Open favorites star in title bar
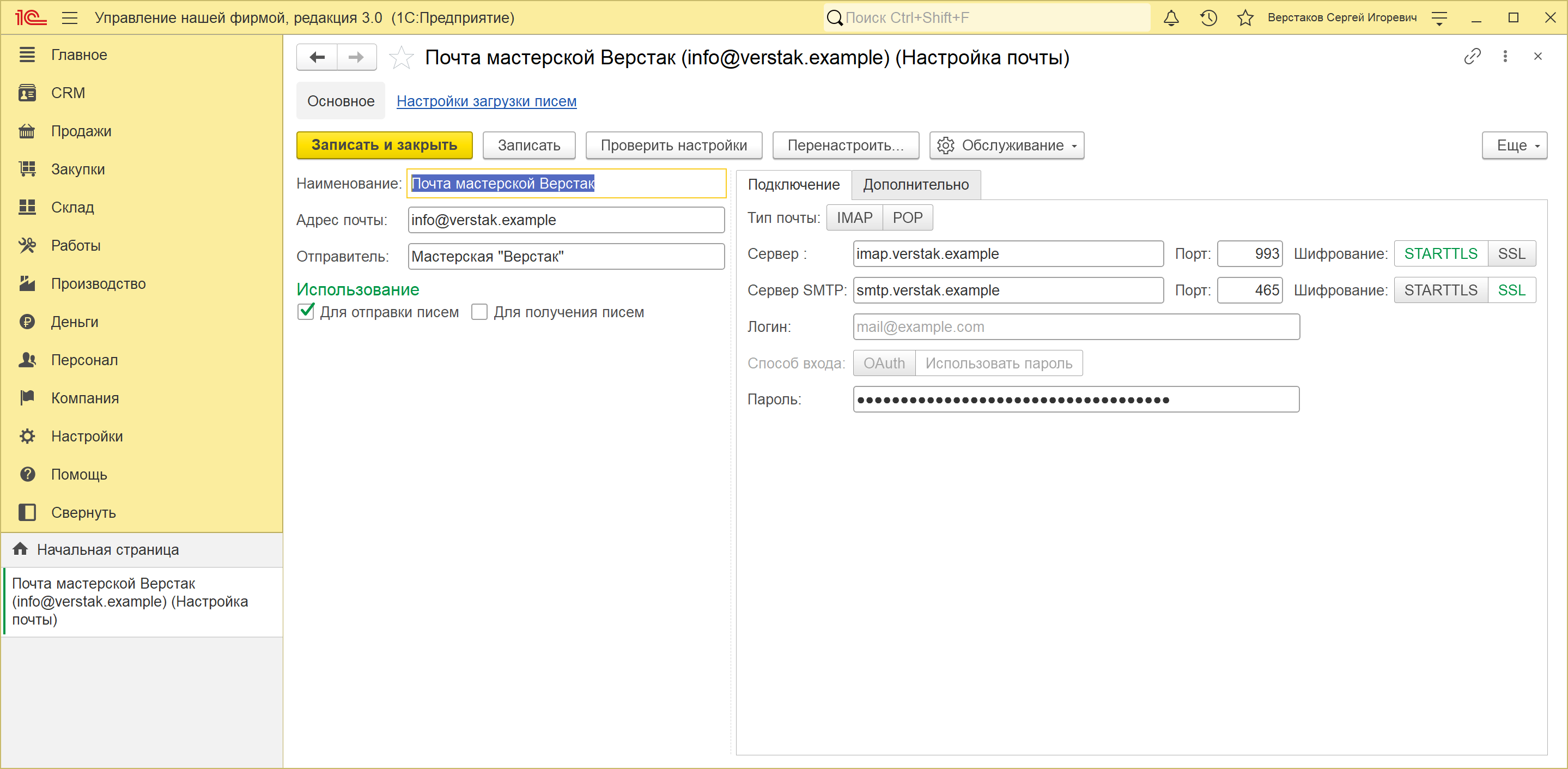The image size is (1568, 769). (x=1245, y=17)
